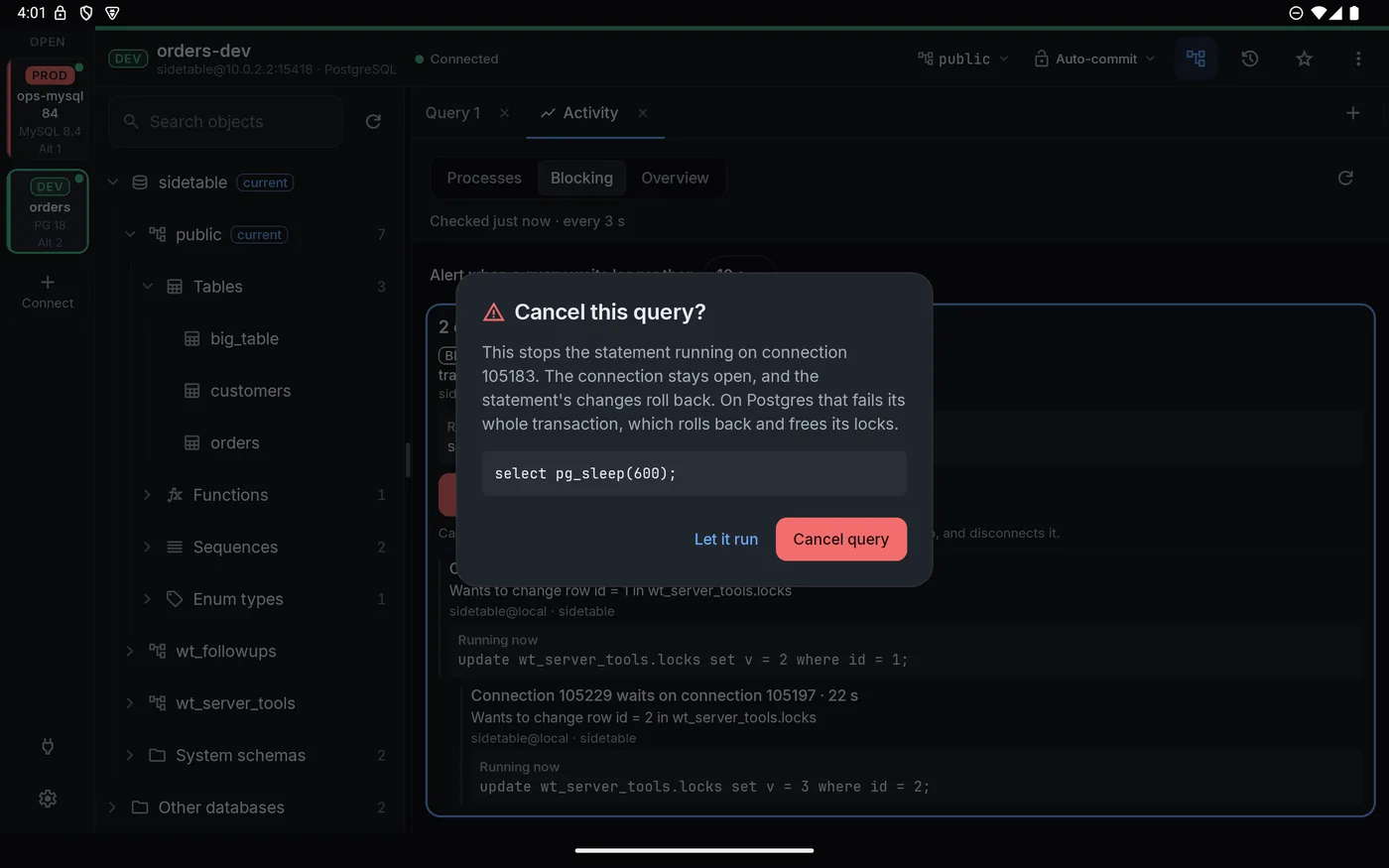
Task: Star this connection as favorite
Action: pos(1304,59)
